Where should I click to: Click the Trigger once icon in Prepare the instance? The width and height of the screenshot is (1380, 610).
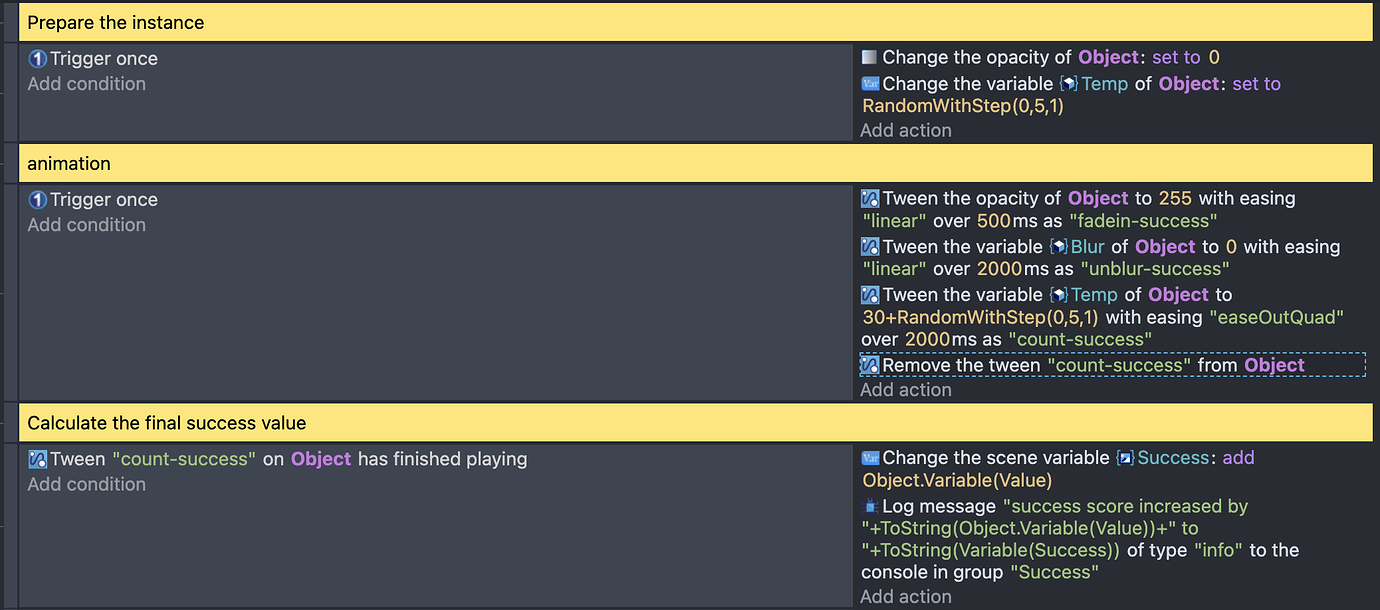tap(38, 59)
